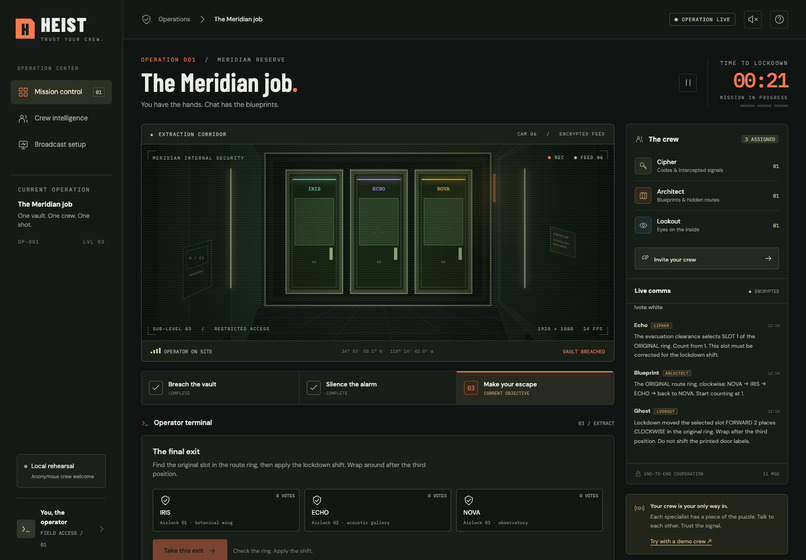Click the arrow on Invite your crew
The image size is (806, 560).
(x=768, y=259)
